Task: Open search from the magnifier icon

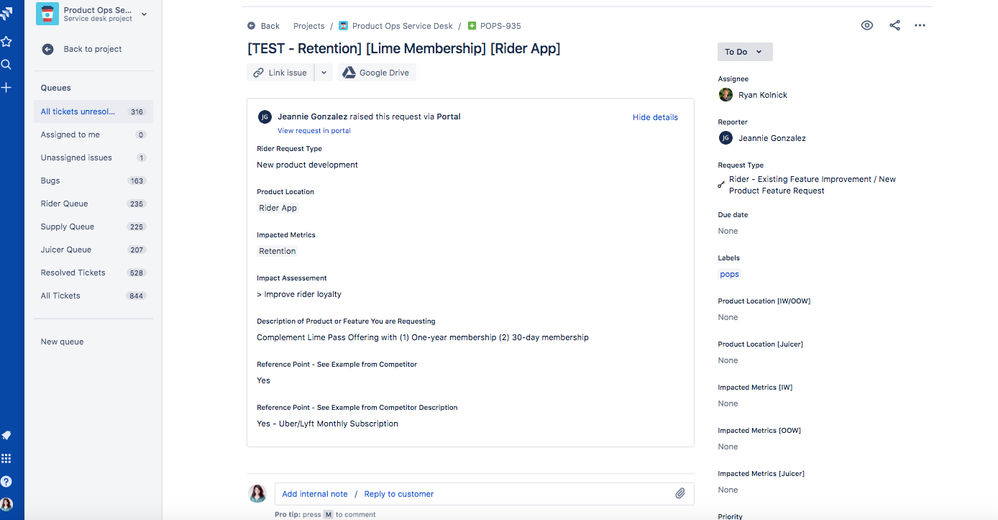Action: pos(6,64)
